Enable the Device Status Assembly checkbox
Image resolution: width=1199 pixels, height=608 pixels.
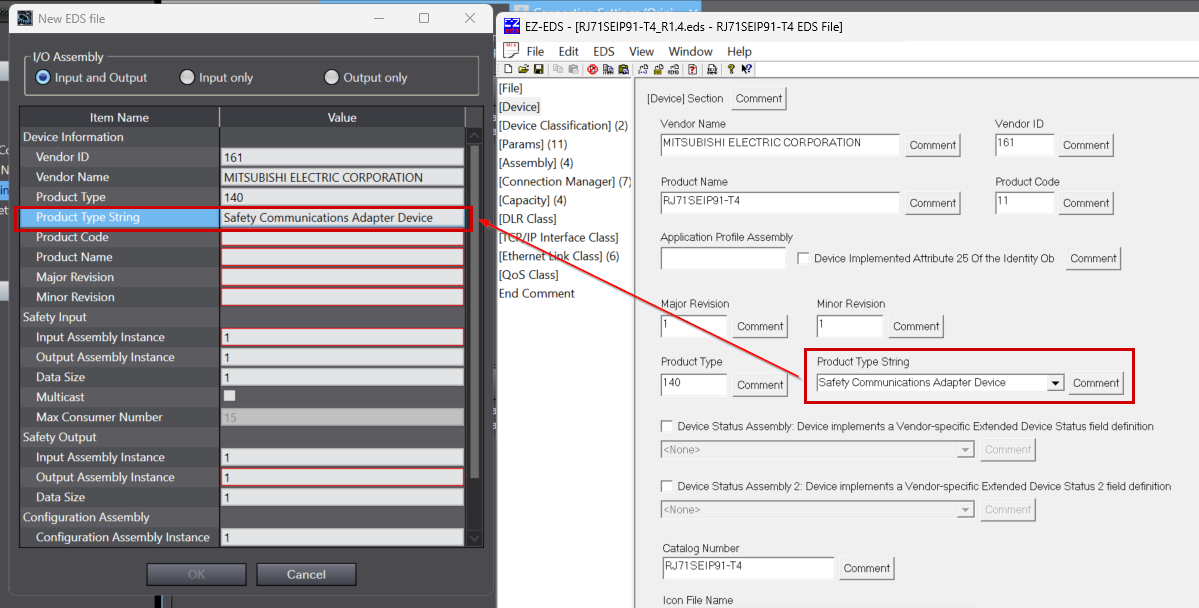667,427
